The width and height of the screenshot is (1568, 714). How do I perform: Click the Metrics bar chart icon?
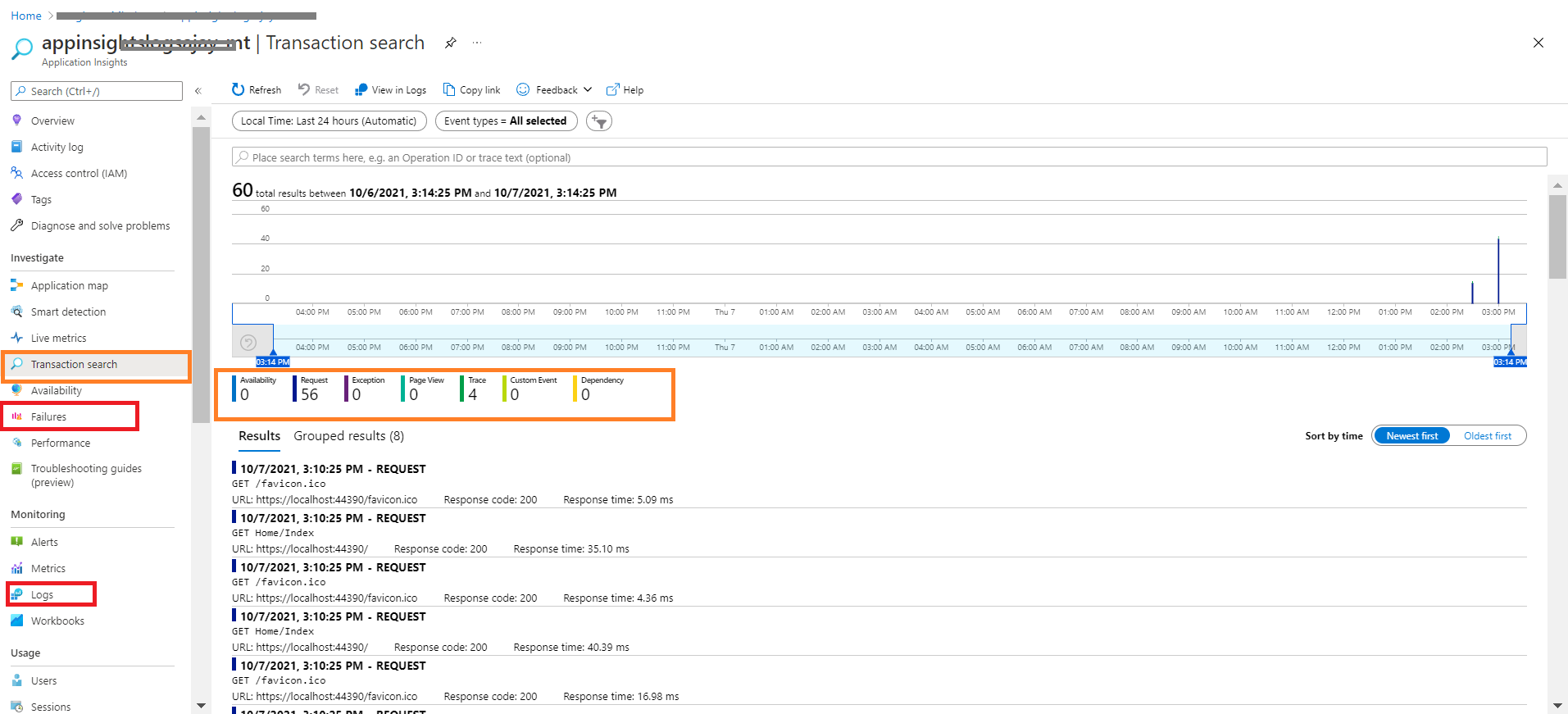(x=17, y=568)
